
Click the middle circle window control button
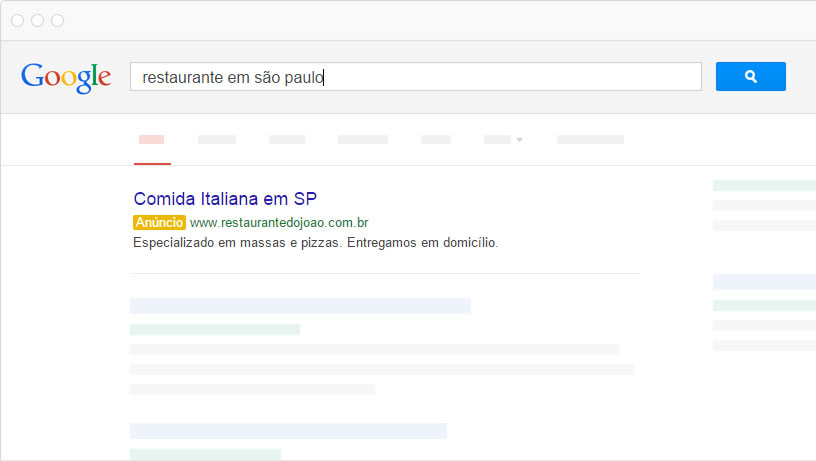click(37, 20)
